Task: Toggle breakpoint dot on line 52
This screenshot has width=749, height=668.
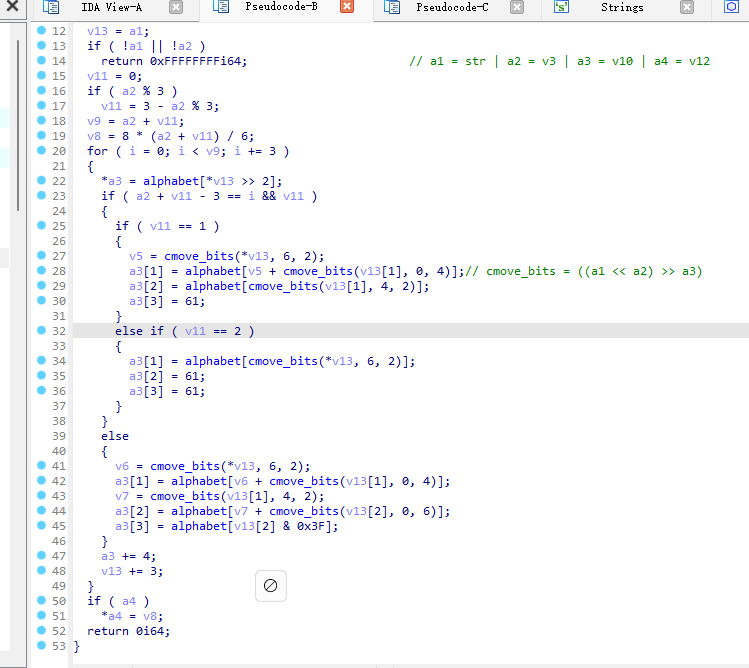Action: [41, 631]
